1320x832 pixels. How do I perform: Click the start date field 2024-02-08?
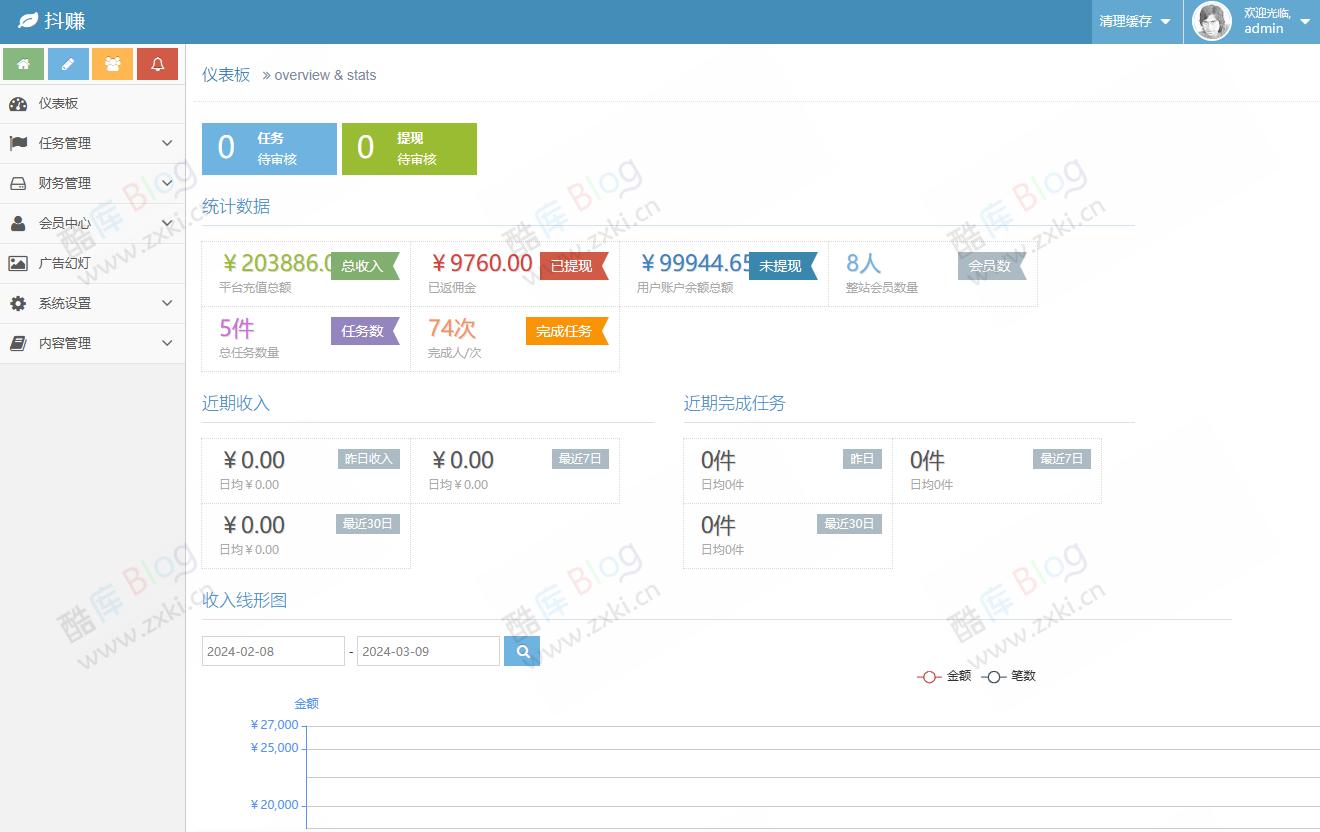point(273,651)
